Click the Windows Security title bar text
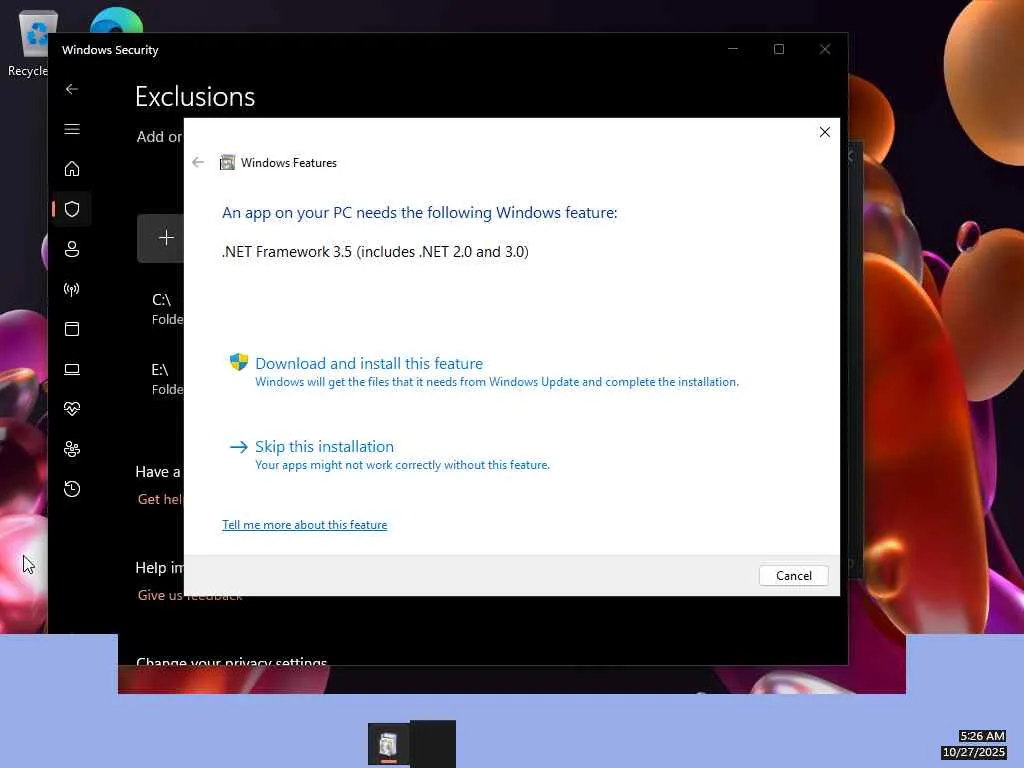The width and height of the screenshot is (1024, 768). tap(110, 50)
